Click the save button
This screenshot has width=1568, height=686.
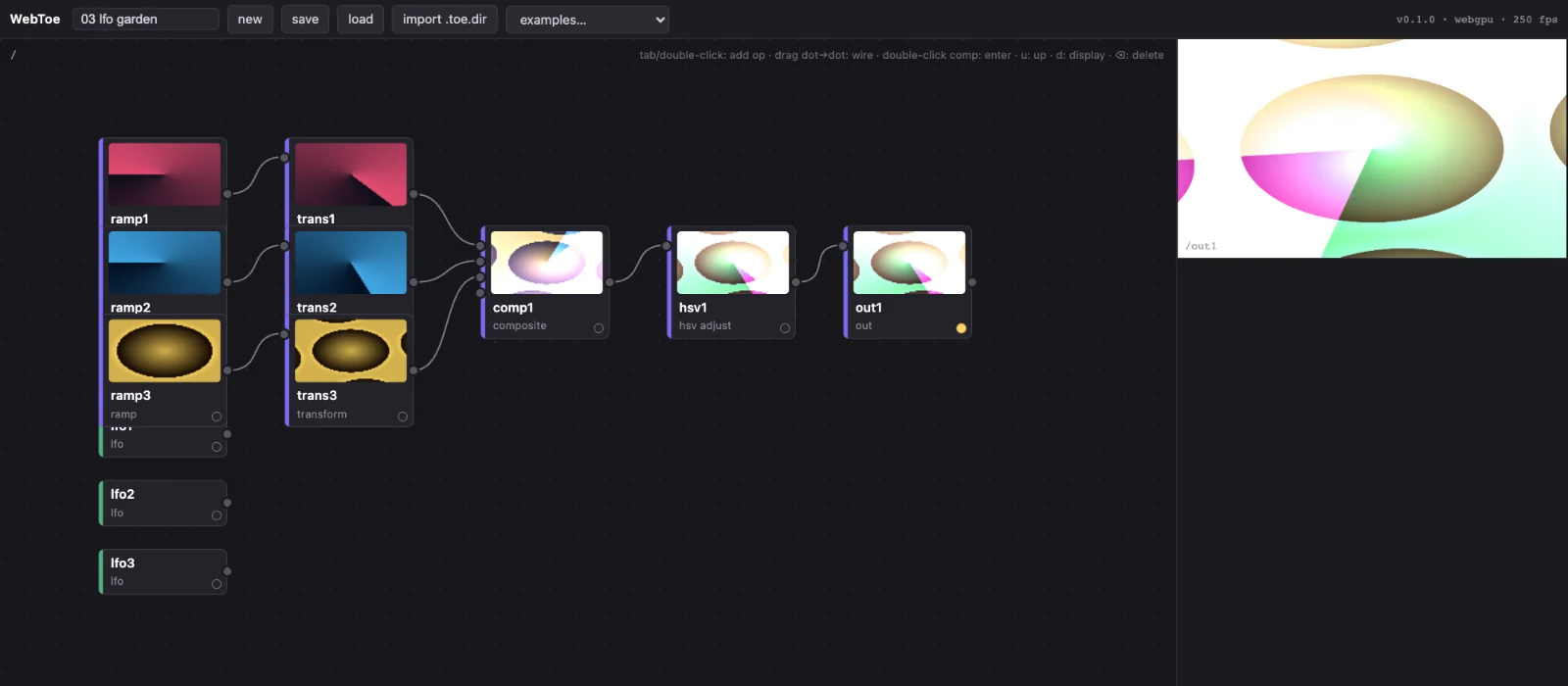[x=305, y=20]
